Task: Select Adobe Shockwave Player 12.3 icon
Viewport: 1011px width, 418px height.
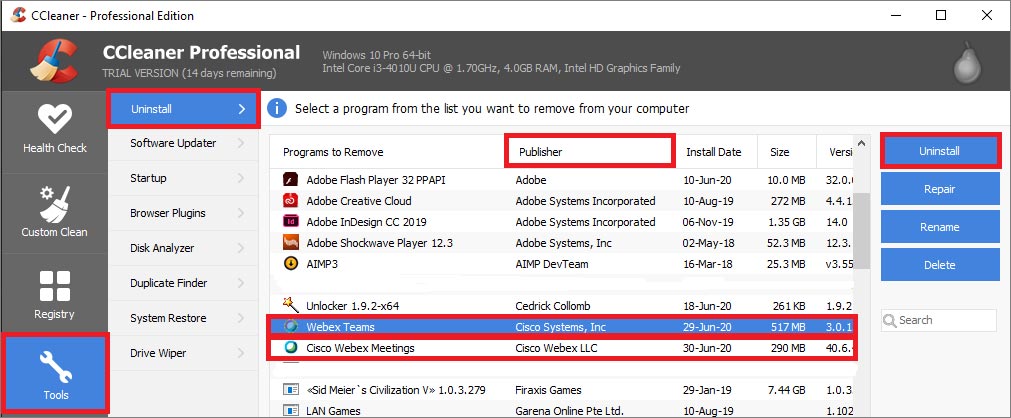Action: [x=290, y=243]
